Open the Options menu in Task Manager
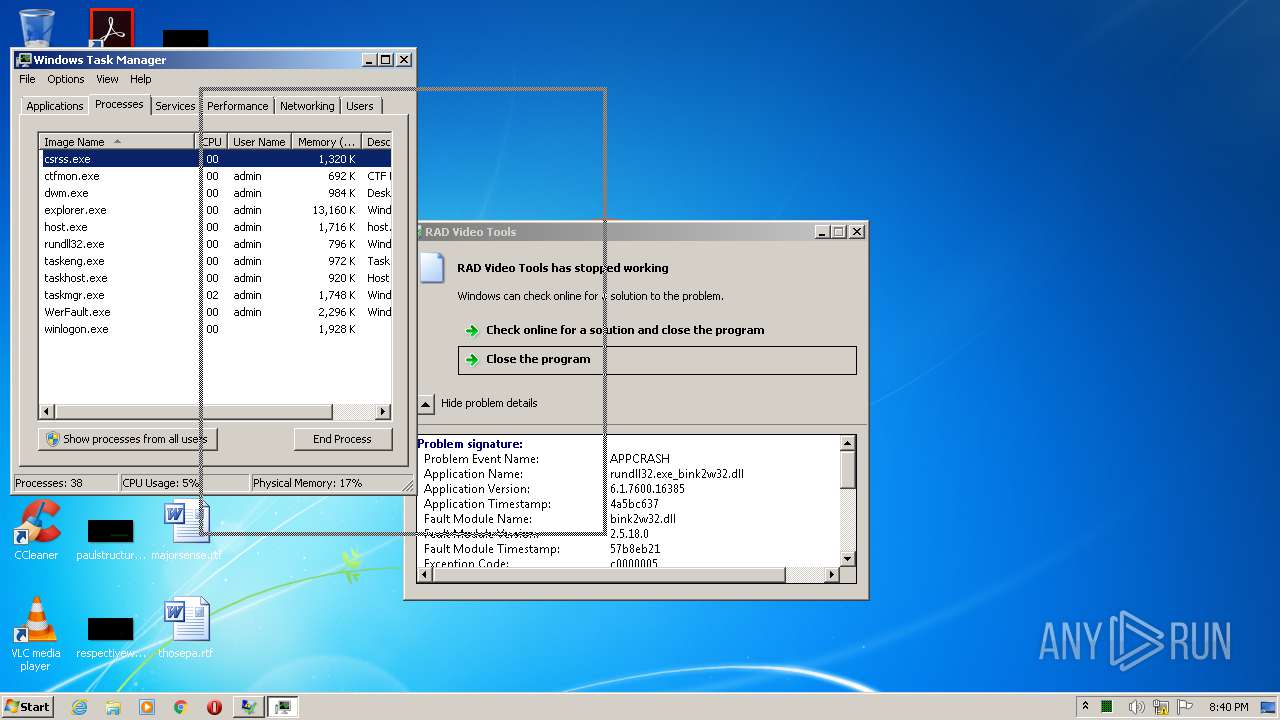 (66, 79)
